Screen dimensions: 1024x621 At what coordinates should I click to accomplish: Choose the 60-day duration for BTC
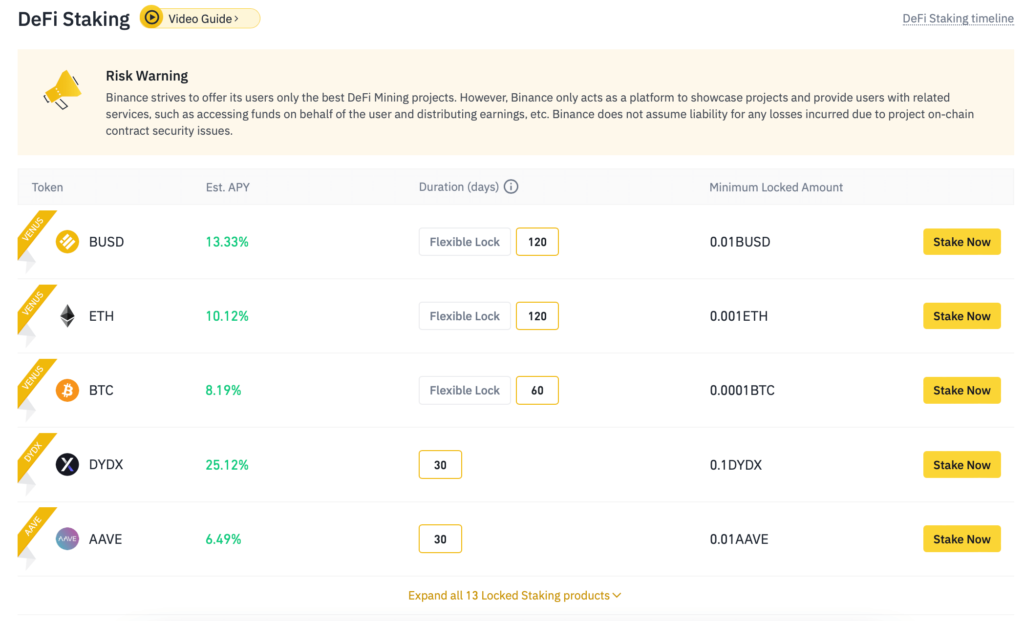click(x=537, y=390)
